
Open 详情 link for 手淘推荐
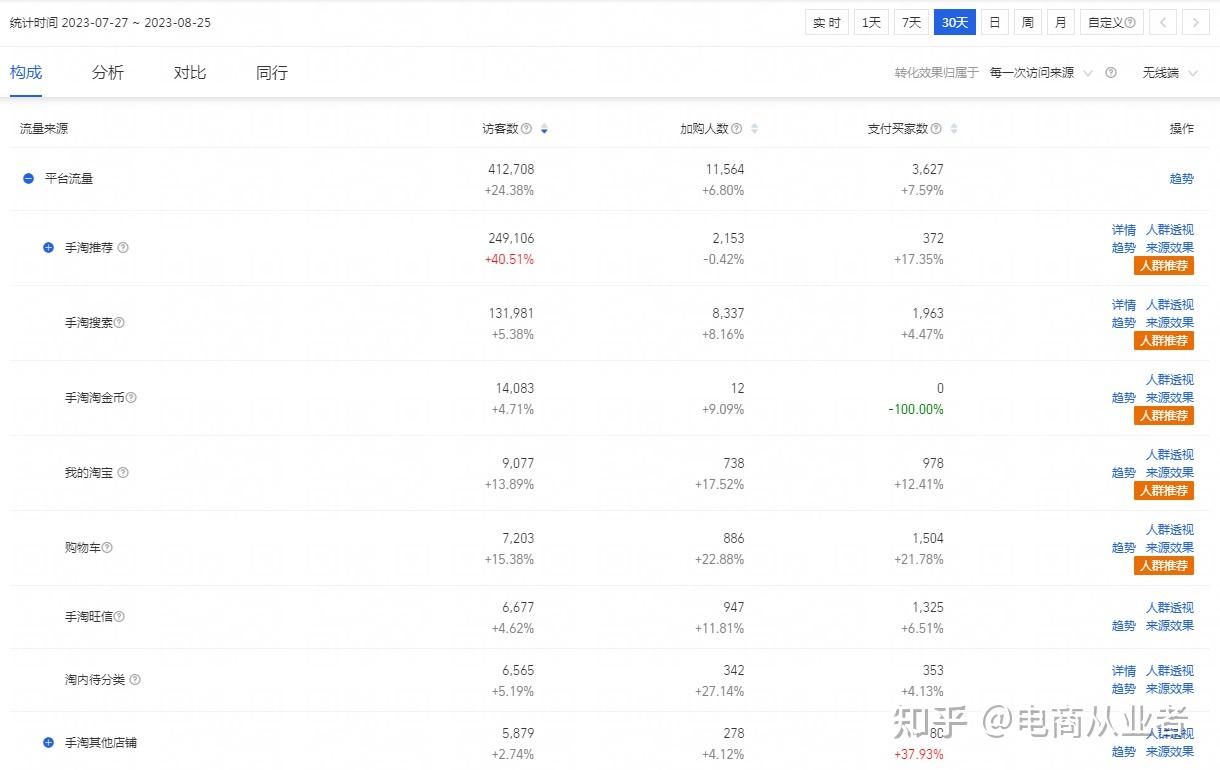click(1124, 230)
